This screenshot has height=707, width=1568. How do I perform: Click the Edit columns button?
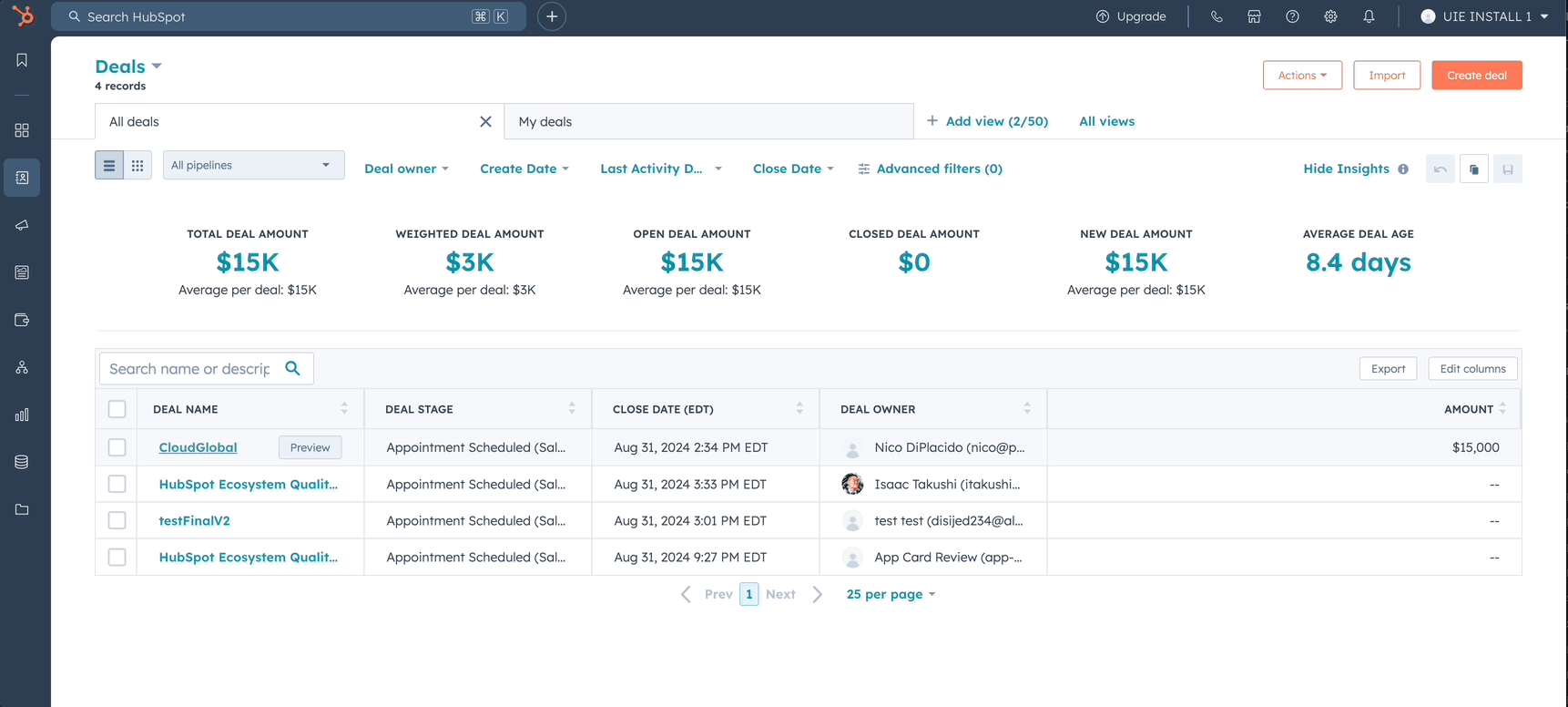(1472, 368)
